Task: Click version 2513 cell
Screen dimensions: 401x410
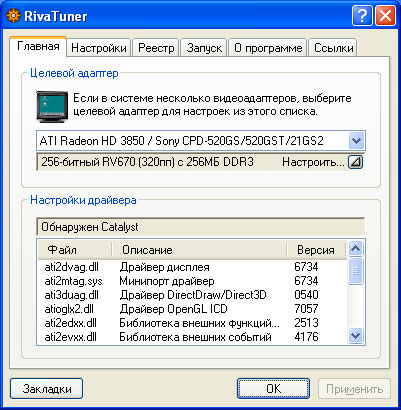Action: [x=306, y=323]
